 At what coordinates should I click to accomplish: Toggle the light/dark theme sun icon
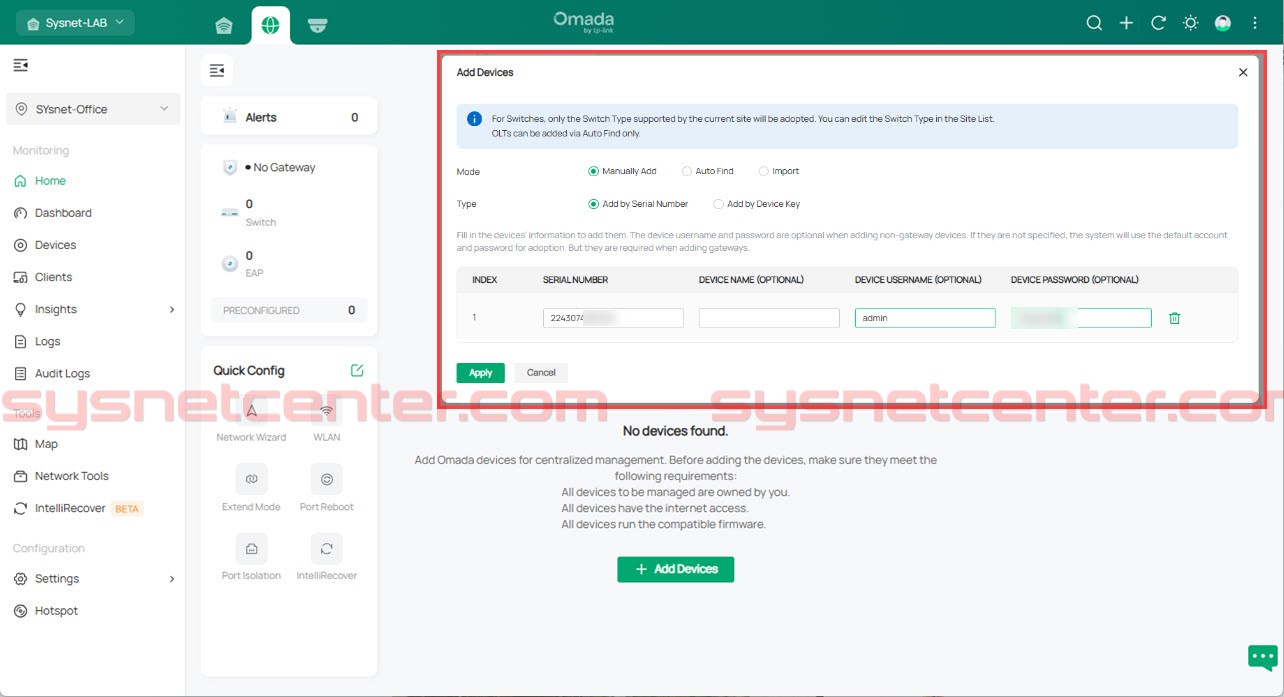click(x=1190, y=23)
